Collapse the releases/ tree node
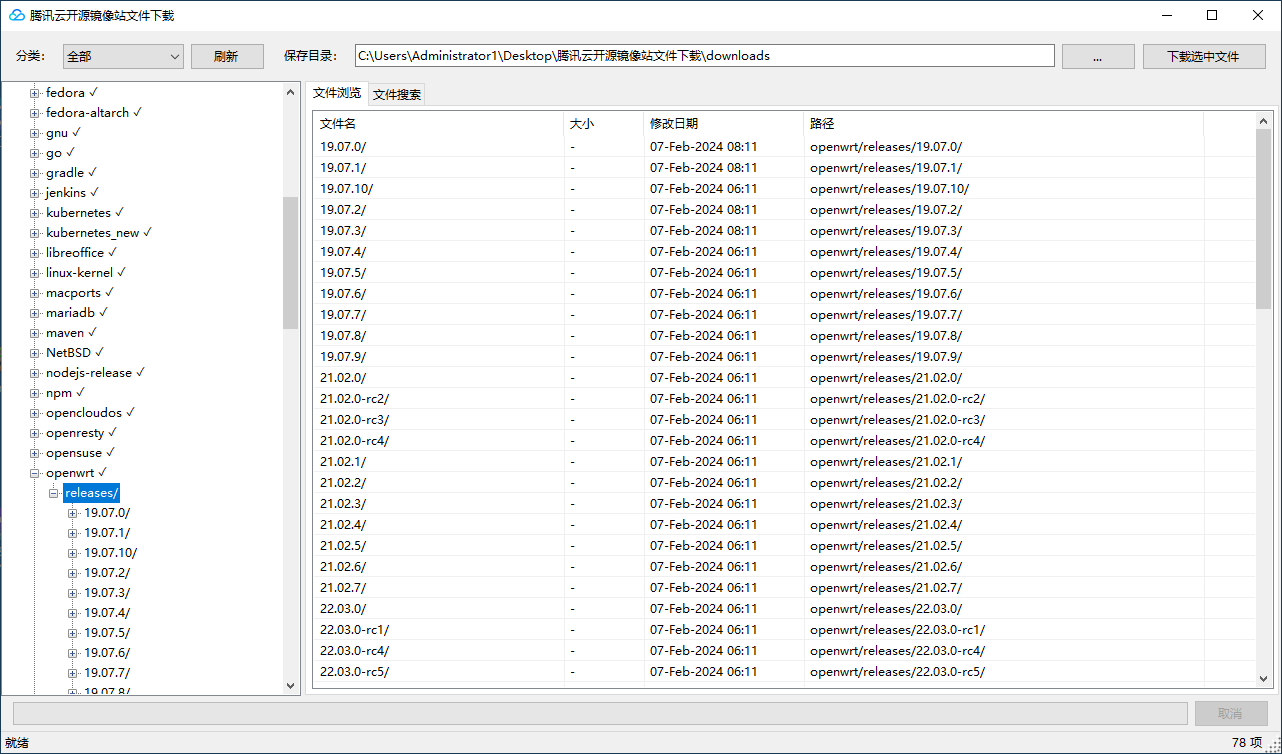This screenshot has height=754, width=1282. (54, 493)
